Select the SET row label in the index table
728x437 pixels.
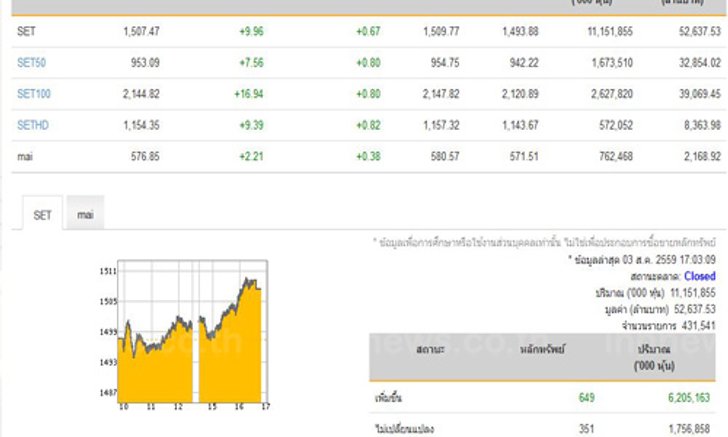pyautogui.click(x=26, y=31)
